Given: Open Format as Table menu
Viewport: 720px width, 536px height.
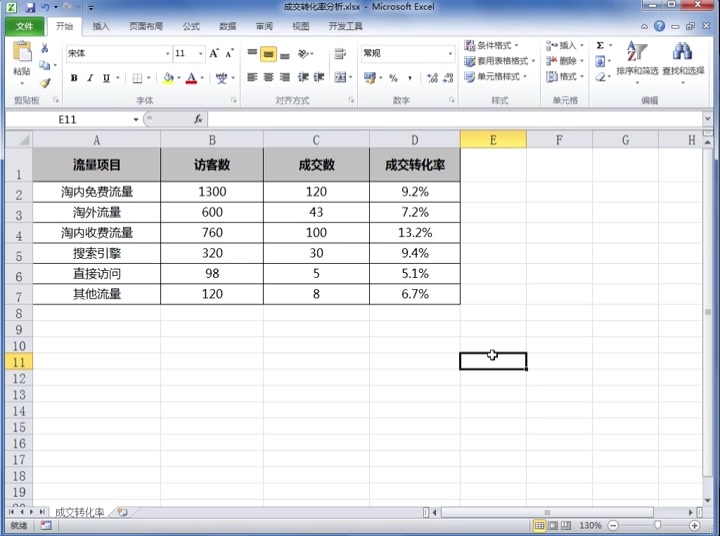Looking at the screenshot, I should point(500,61).
